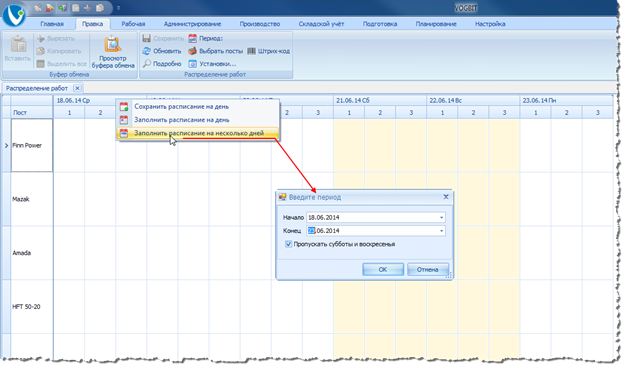Click the first quick access toolbar icon
Screen dimensions: 624x366
[x=37, y=8]
